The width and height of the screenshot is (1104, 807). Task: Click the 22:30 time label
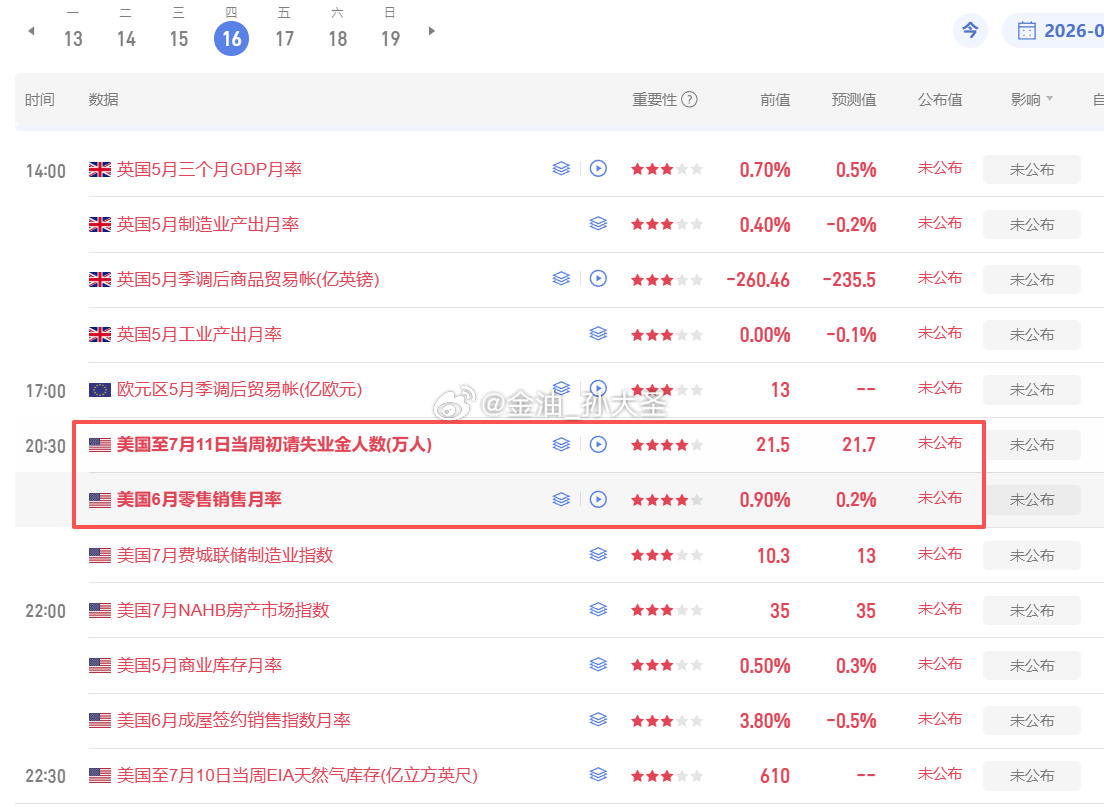click(x=45, y=775)
